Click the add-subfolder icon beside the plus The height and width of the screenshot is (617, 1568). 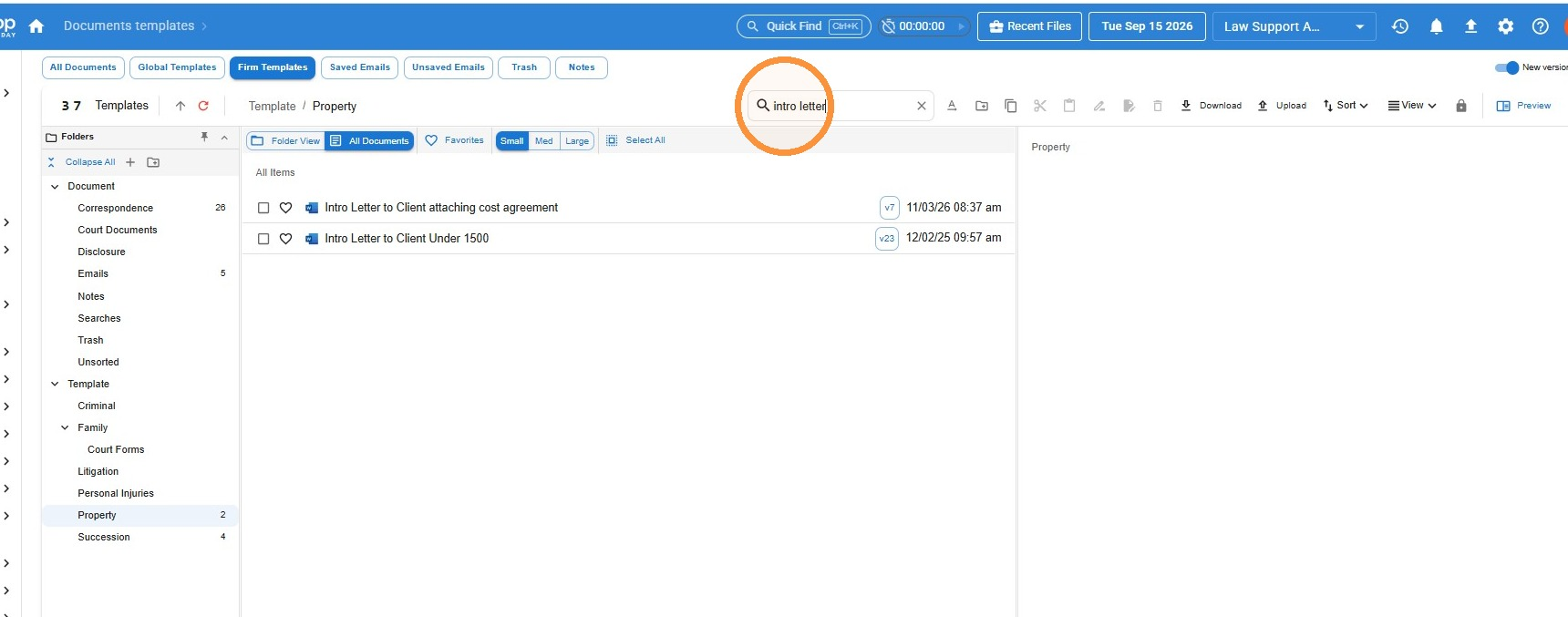coord(153,162)
